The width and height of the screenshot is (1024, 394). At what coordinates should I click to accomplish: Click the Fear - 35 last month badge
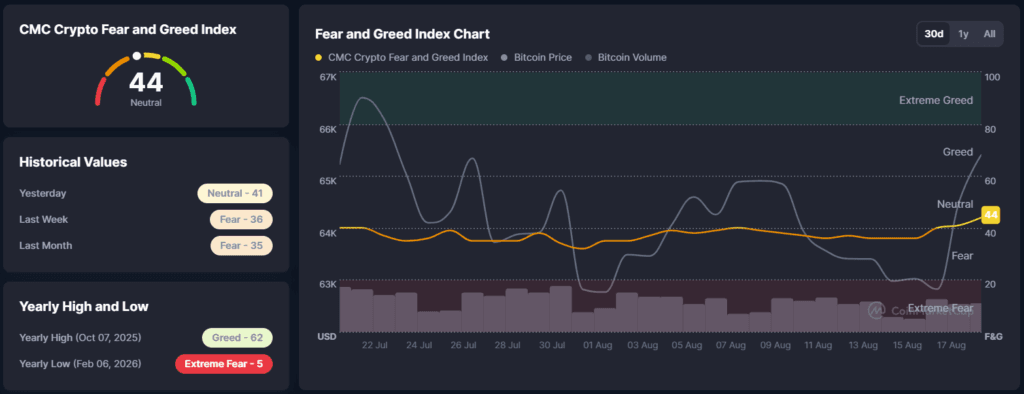241,246
